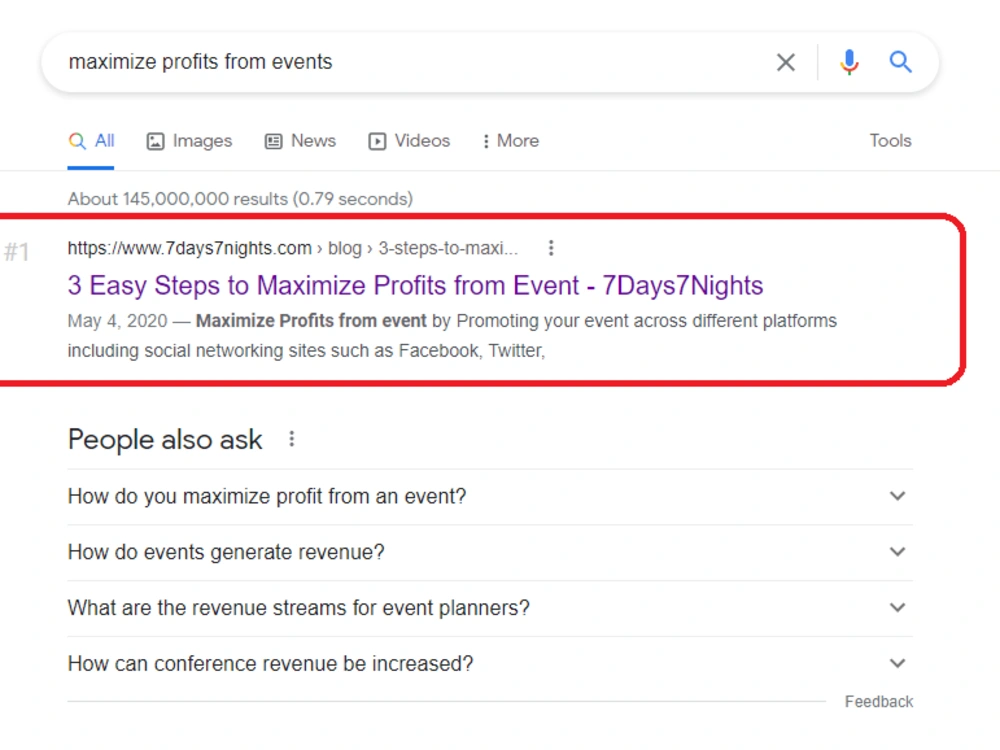
Task: Click the blue magnifying glass search icon
Action: click(901, 62)
